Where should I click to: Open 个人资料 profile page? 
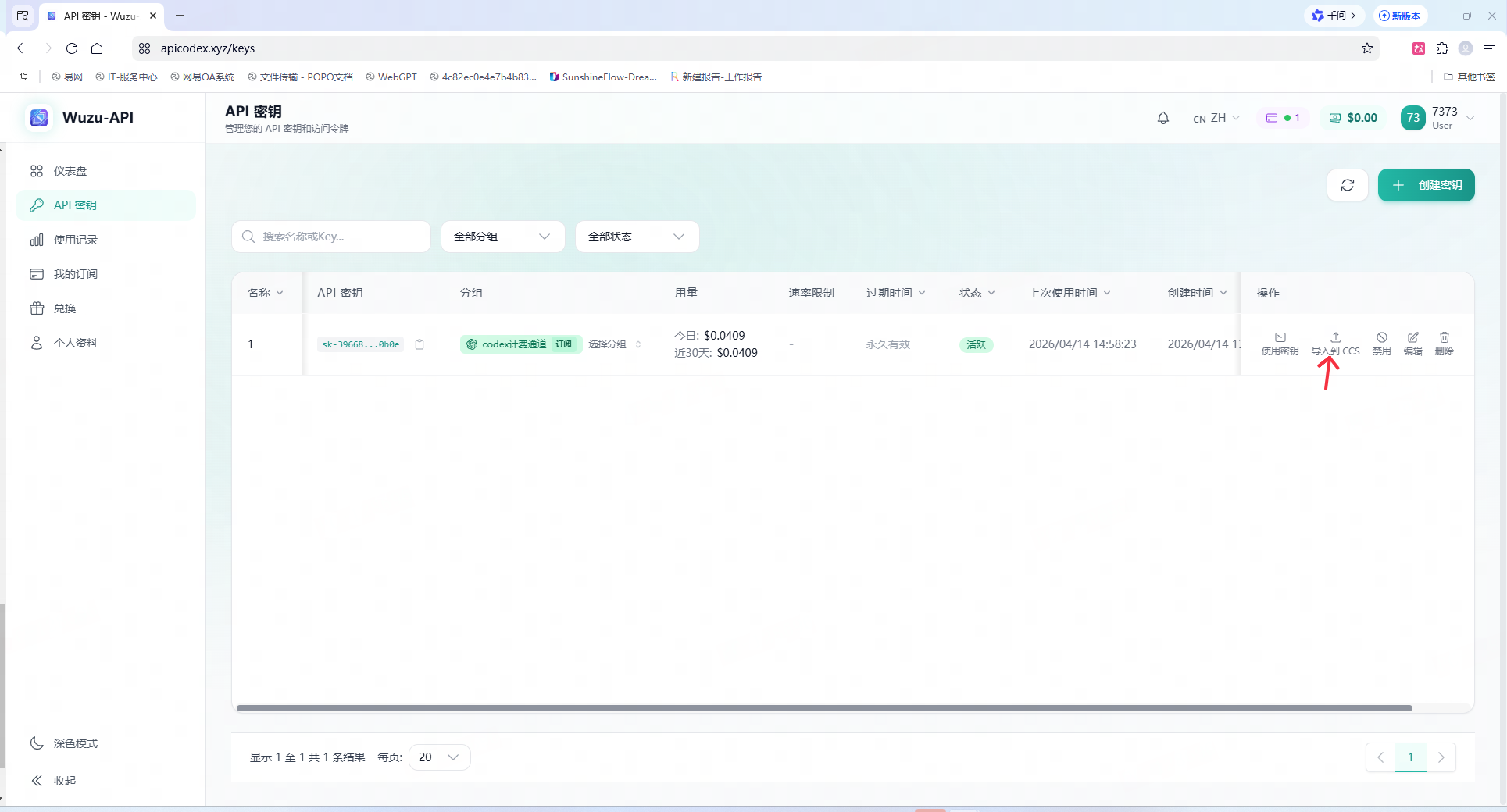pyautogui.click(x=105, y=343)
